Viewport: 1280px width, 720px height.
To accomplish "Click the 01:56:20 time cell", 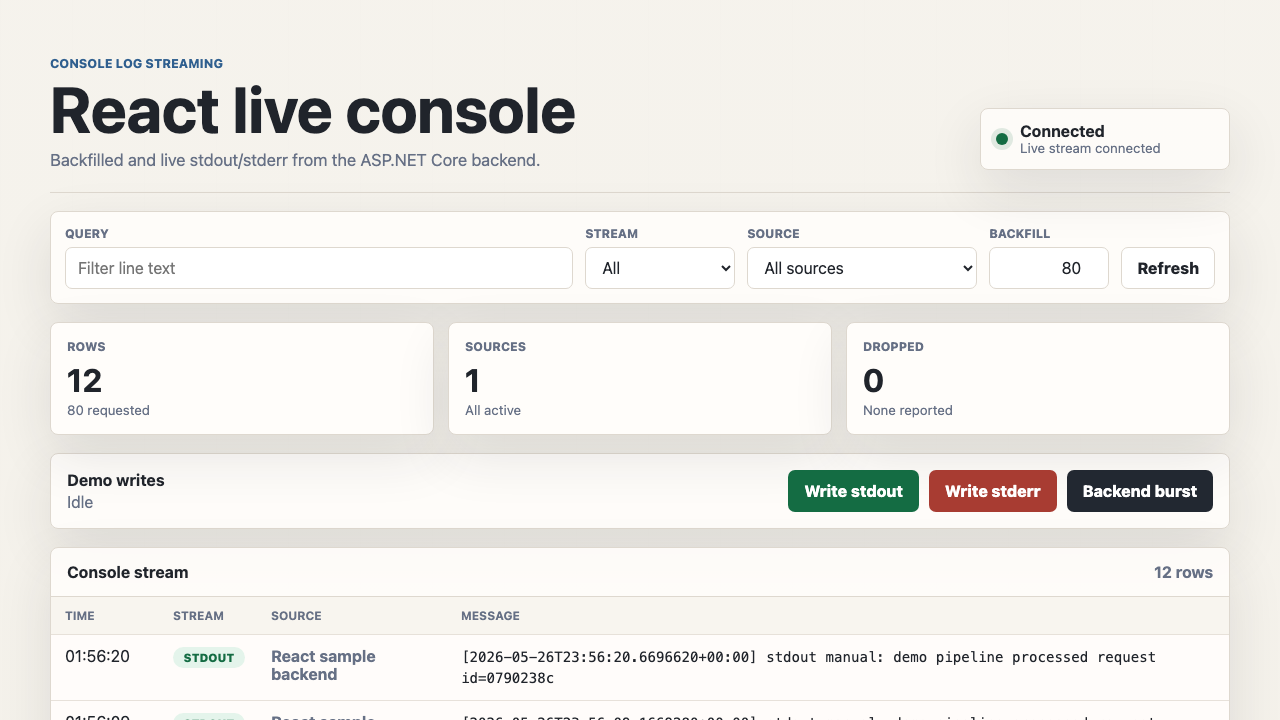I will (98, 656).
